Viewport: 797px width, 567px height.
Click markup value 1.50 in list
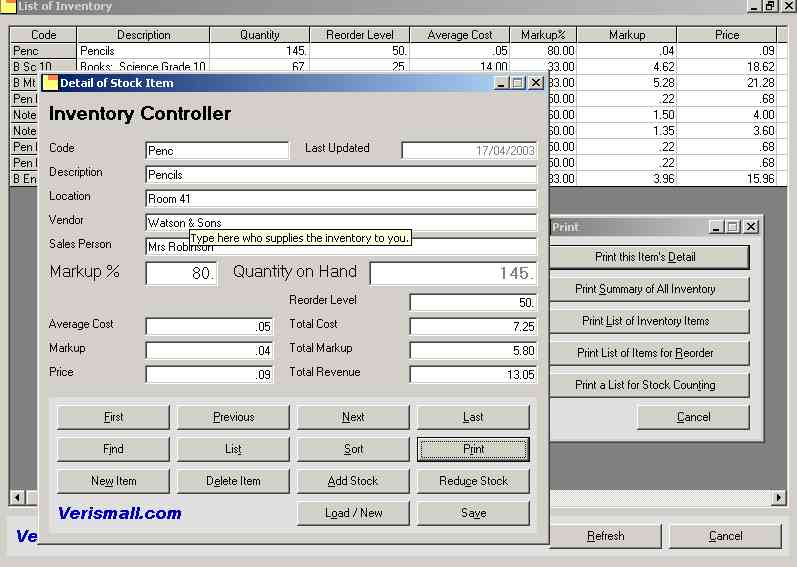tap(627, 114)
